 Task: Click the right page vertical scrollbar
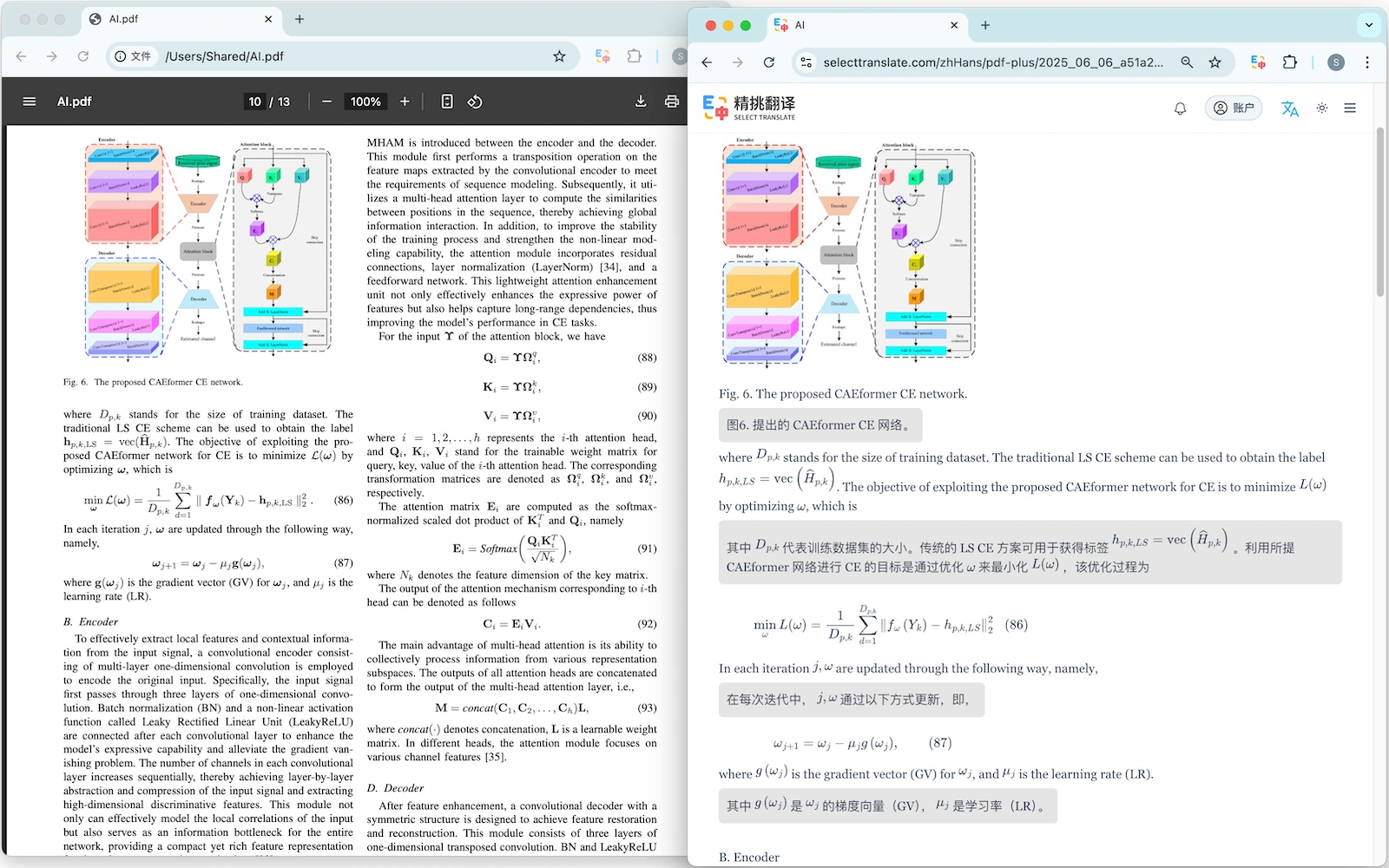click(1381, 213)
